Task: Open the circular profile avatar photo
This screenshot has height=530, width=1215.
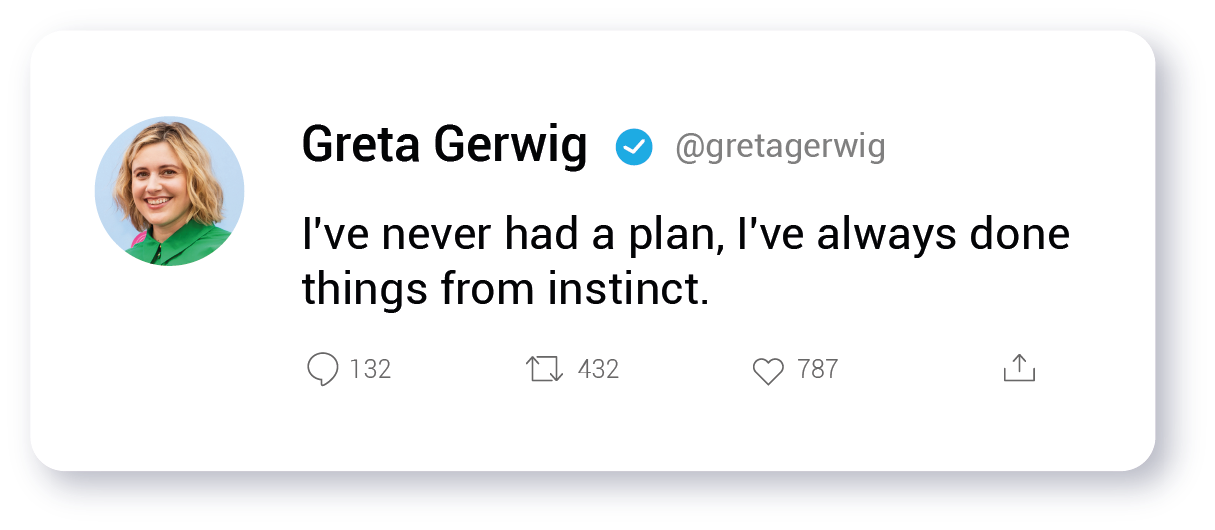Action: coord(169,191)
